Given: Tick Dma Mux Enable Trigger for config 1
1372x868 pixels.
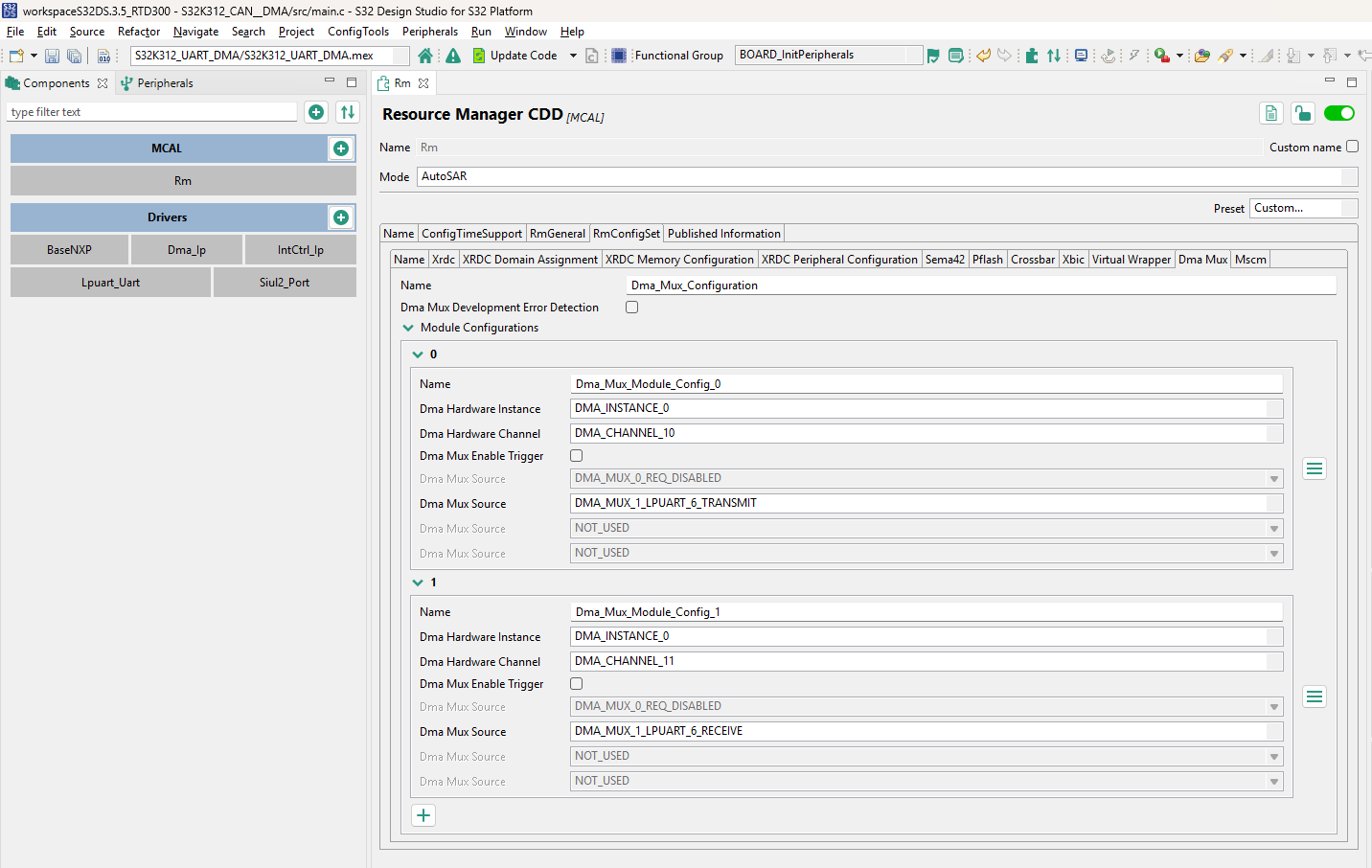Looking at the screenshot, I should 577,684.
